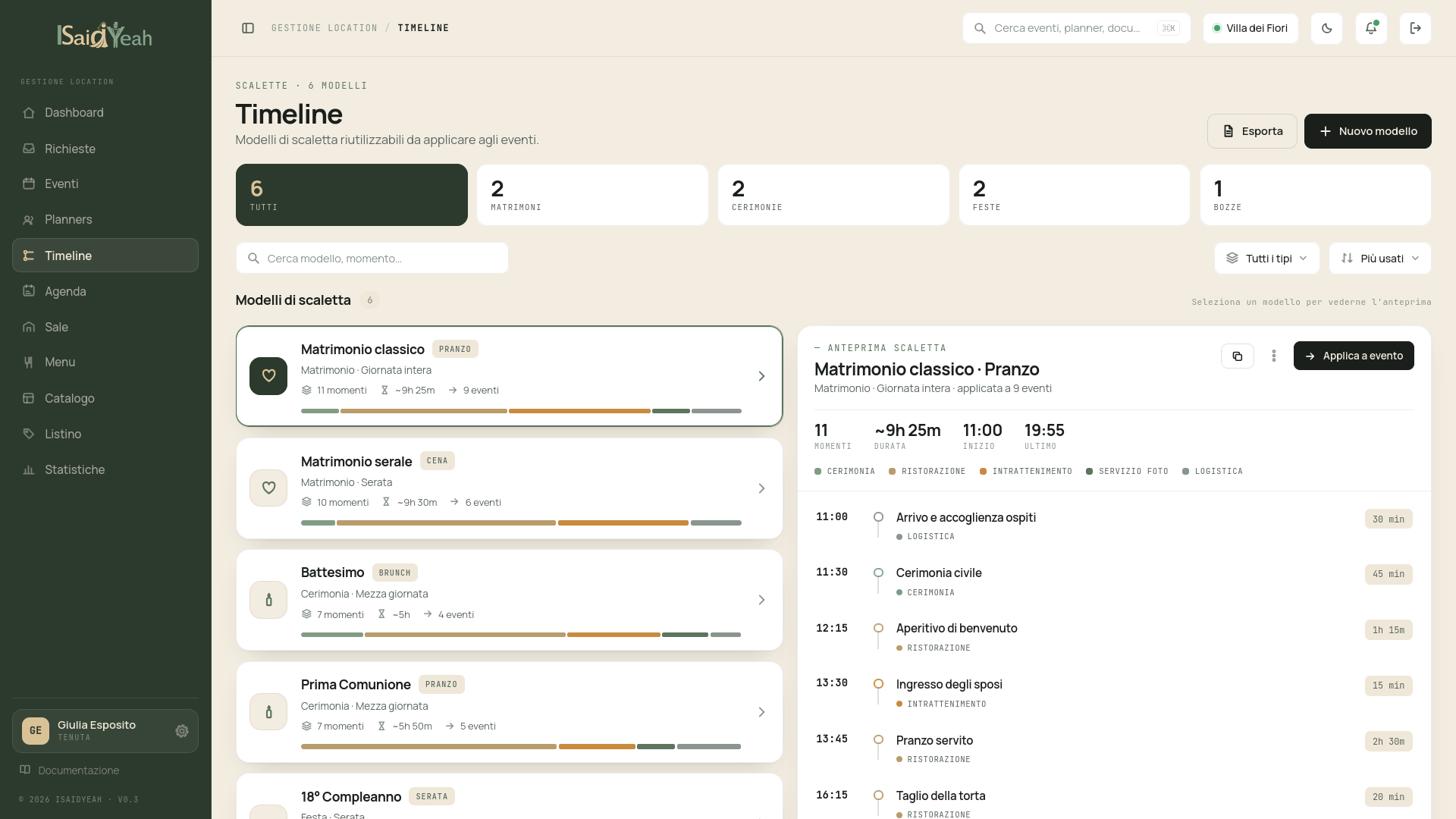The height and width of the screenshot is (819, 1456).
Task: Click the Prima Comunione bottle icon
Action: pos(268,712)
